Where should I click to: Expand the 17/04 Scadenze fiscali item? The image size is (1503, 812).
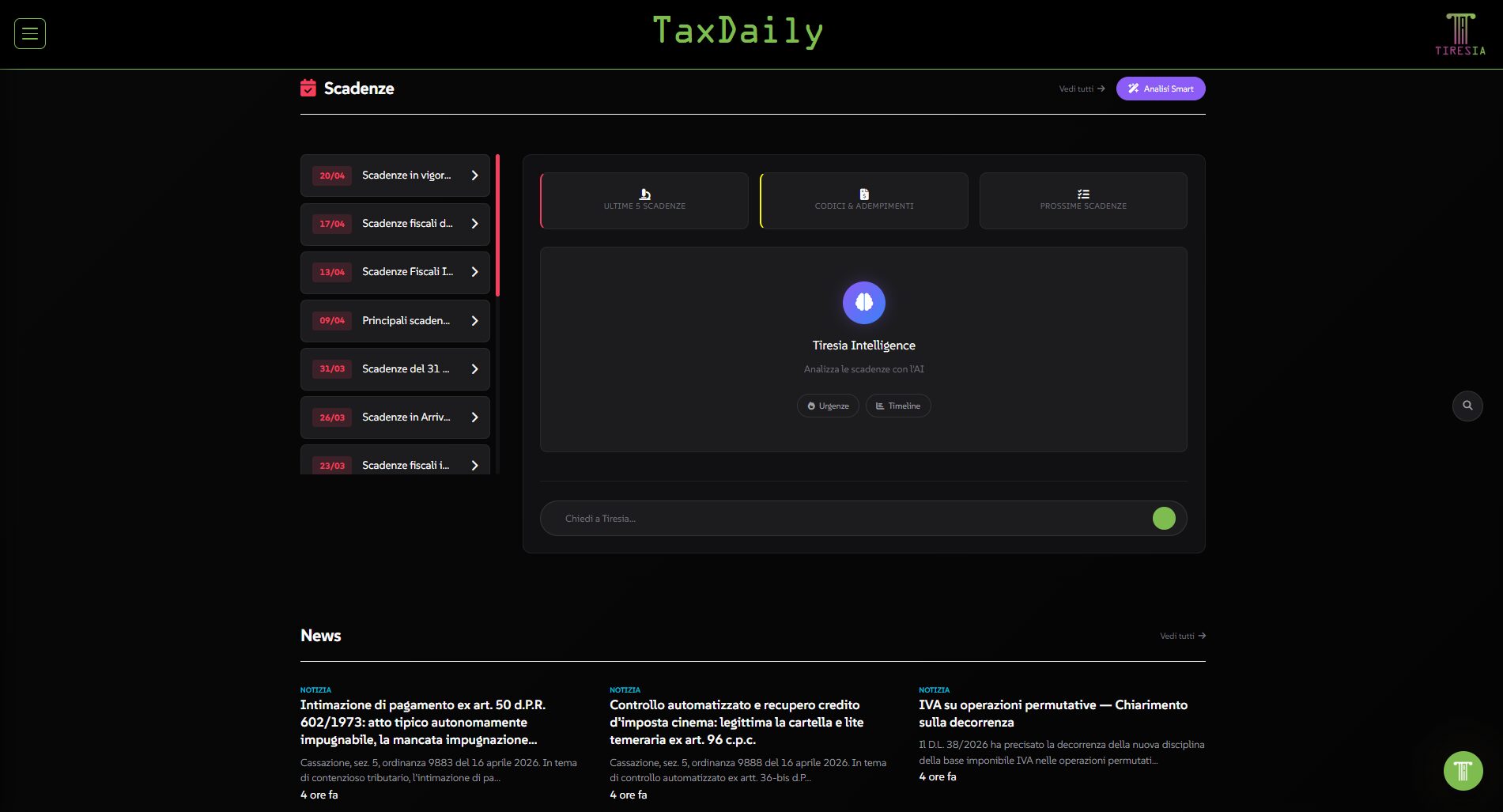coord(395,224)
